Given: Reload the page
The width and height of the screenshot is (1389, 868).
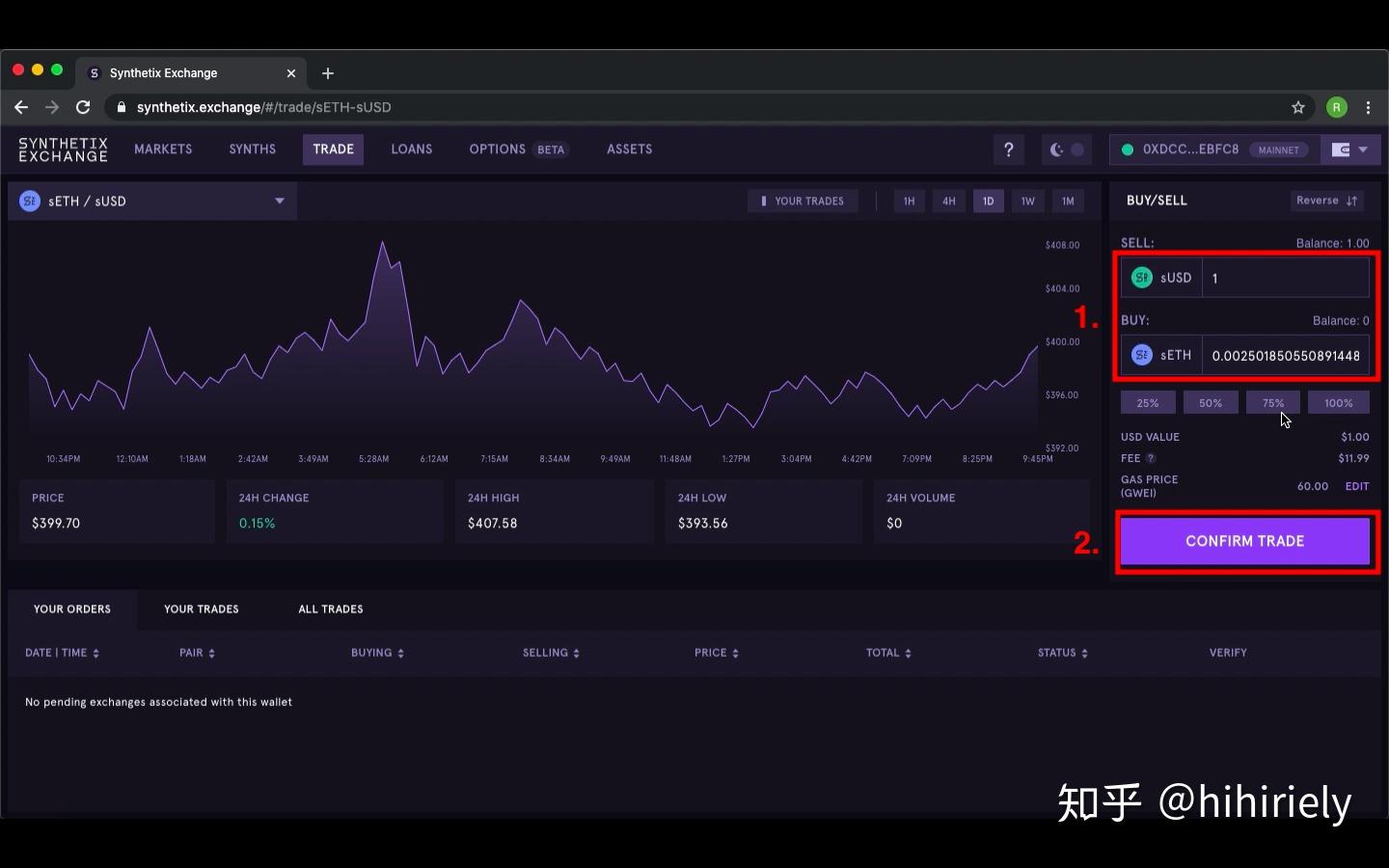Looking at the screenshot, I should pyautogui.click(x=83, y=107).
